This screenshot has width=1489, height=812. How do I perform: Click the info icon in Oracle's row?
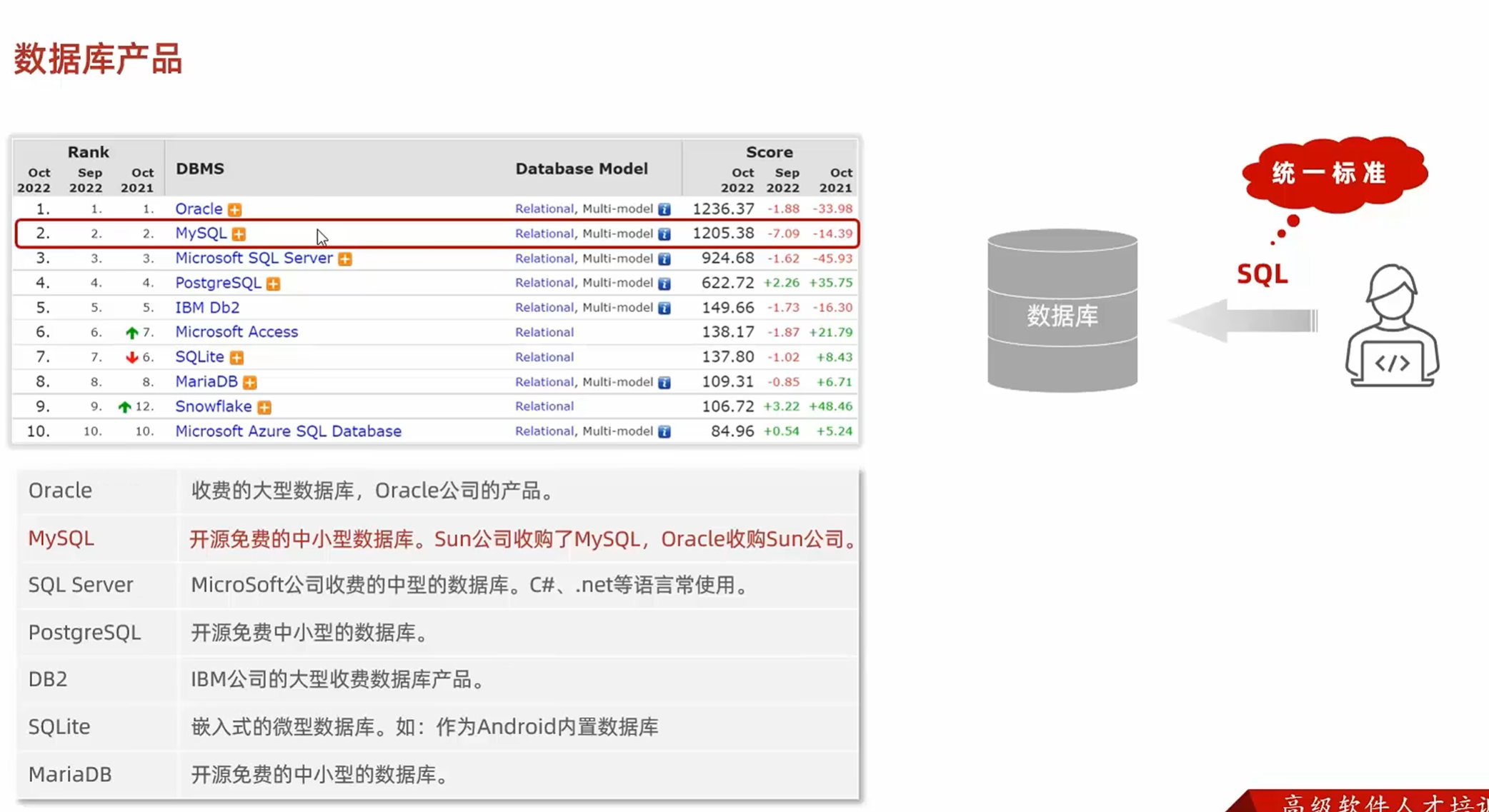(x=664, y=209)
